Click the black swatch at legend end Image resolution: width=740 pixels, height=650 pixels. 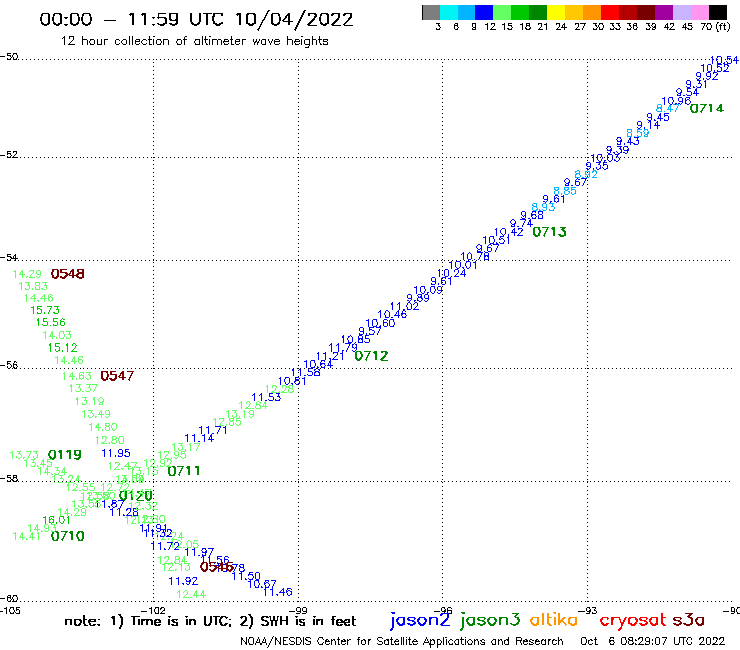pyautogui.click(x=717, y=12)
